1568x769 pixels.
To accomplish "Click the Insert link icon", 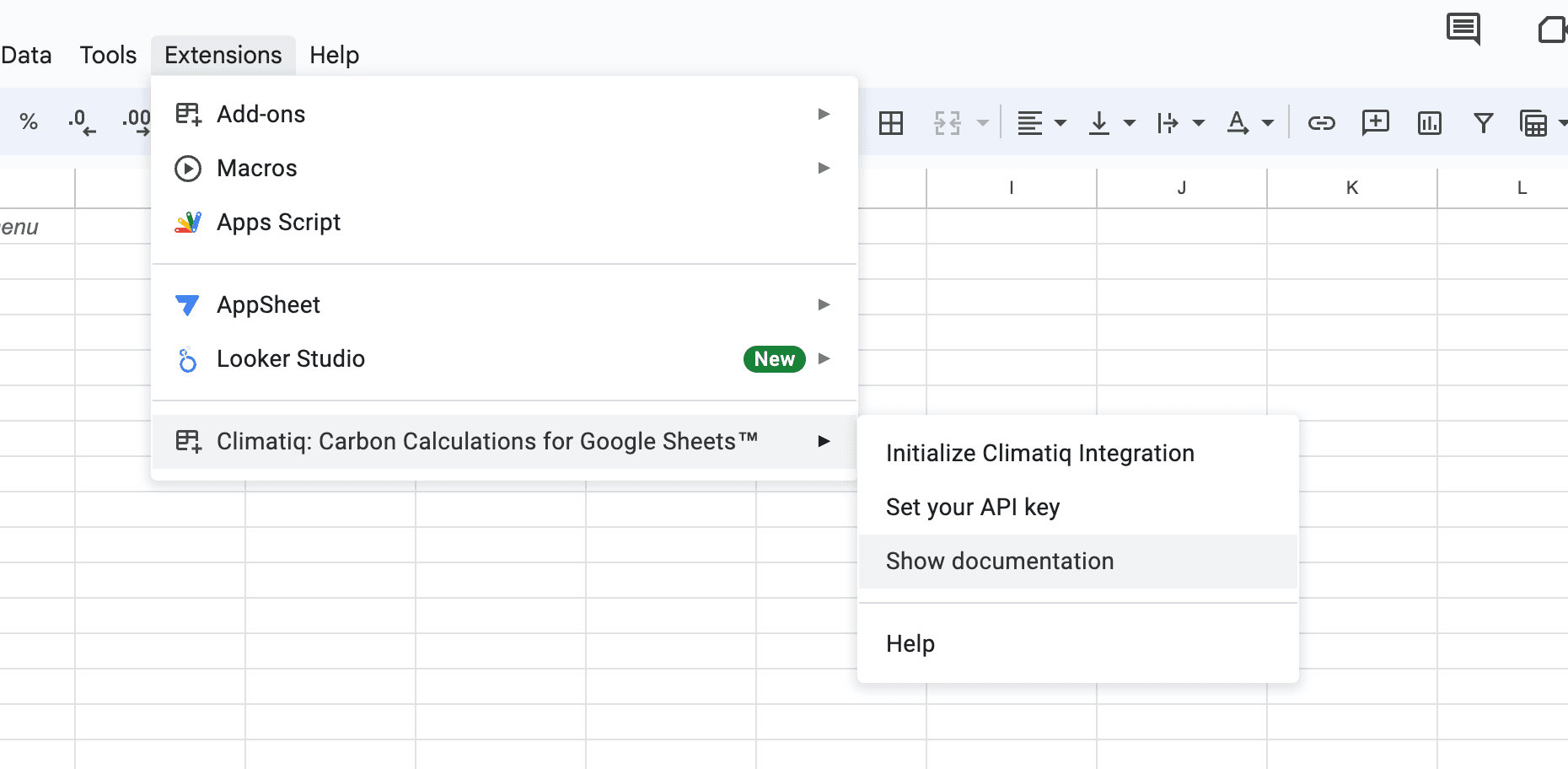I will (x=1321, y=123).
